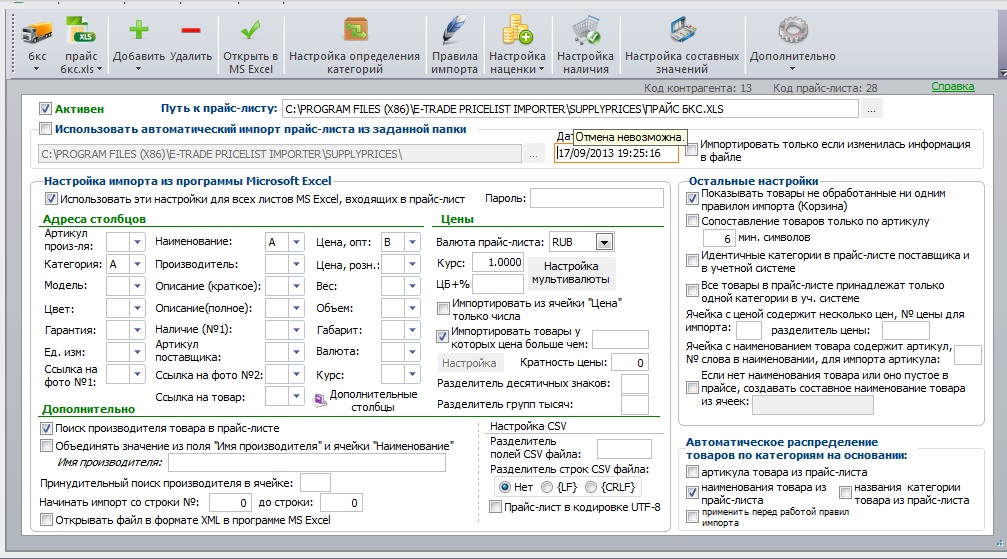This screenshot has width=1007, height=559.
Task: Enable названия категории товара checkbox
Action: (845, 493)
